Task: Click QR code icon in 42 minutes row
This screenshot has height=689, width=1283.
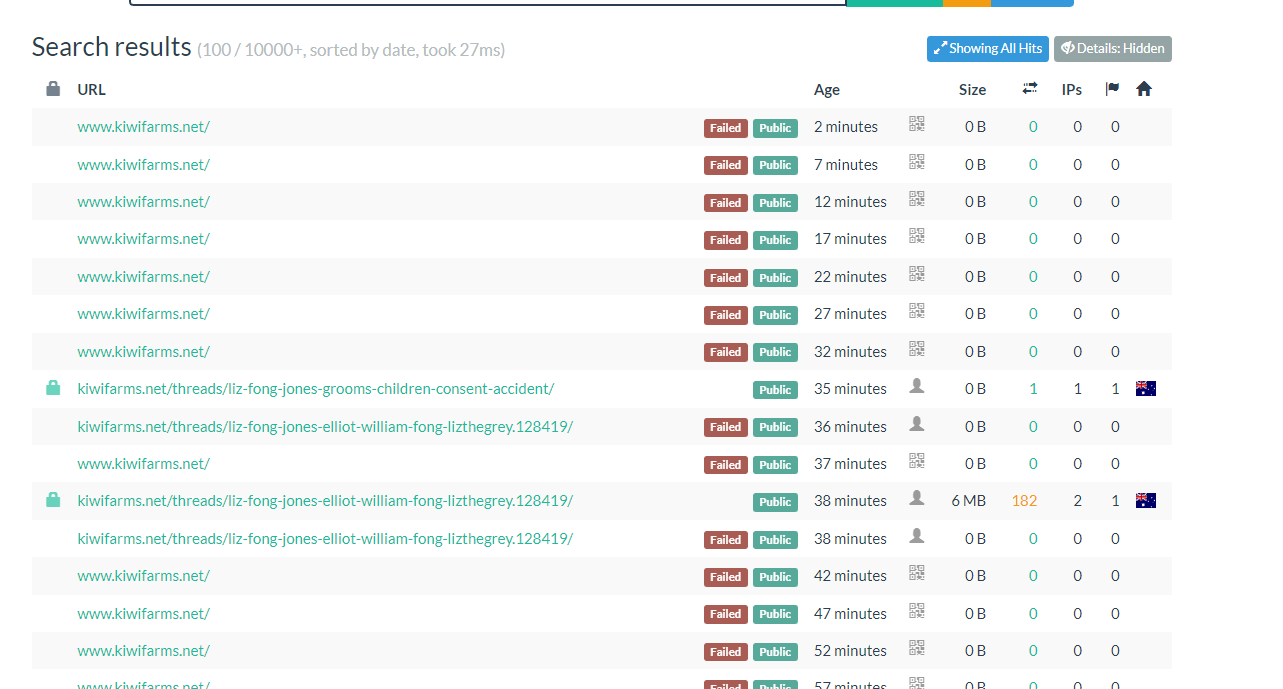Action: [916, 573]
